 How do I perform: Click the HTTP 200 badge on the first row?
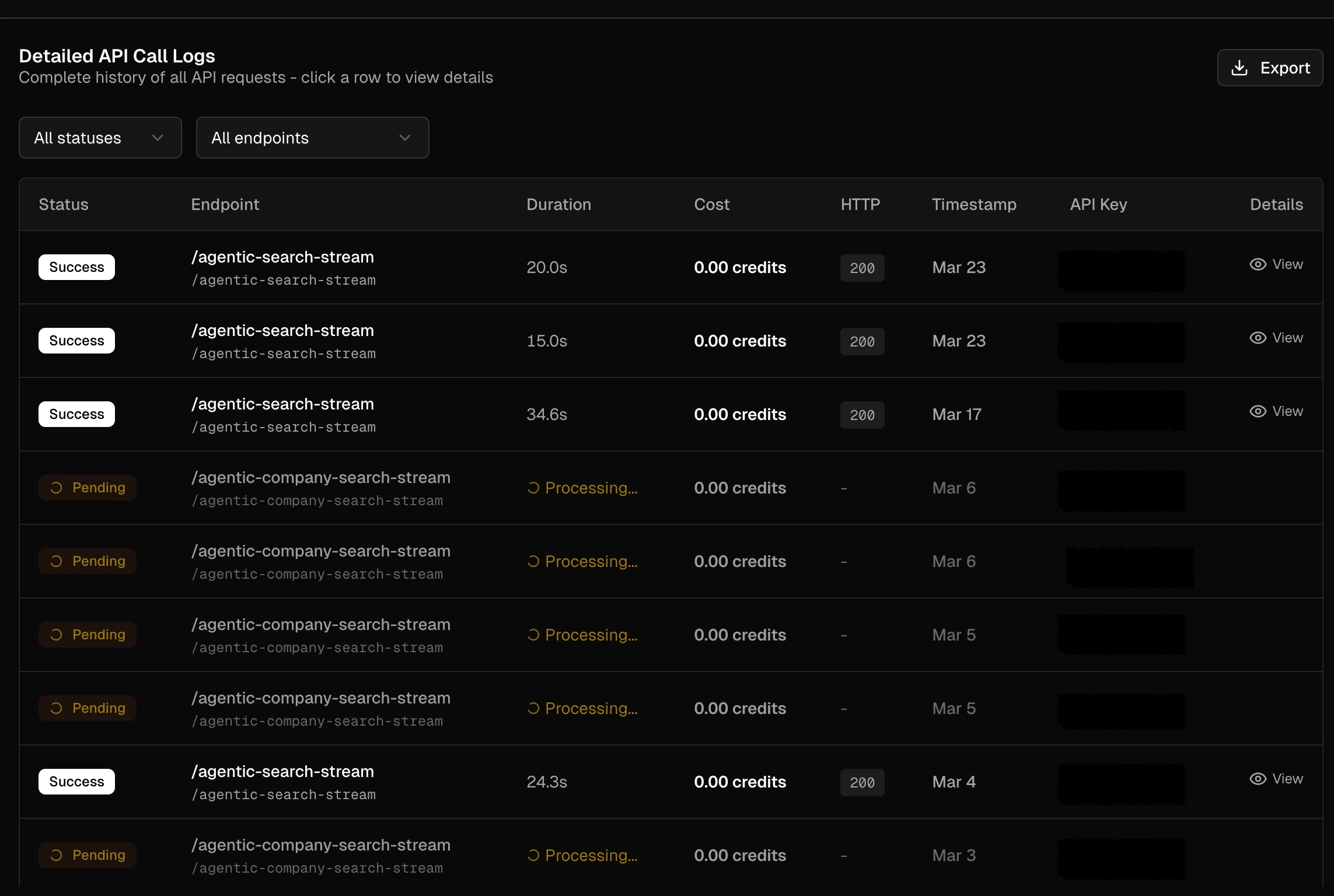click(862, 268)
